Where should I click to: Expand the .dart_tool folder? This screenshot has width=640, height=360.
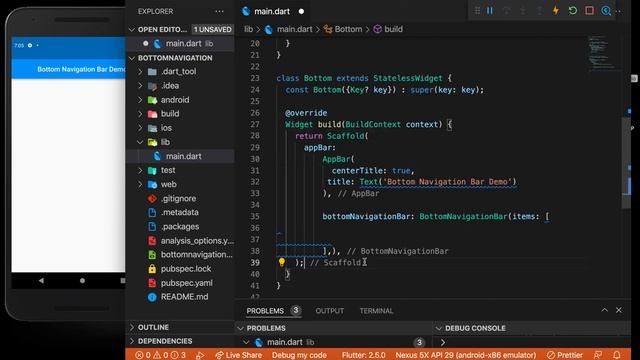pos(140,71)
